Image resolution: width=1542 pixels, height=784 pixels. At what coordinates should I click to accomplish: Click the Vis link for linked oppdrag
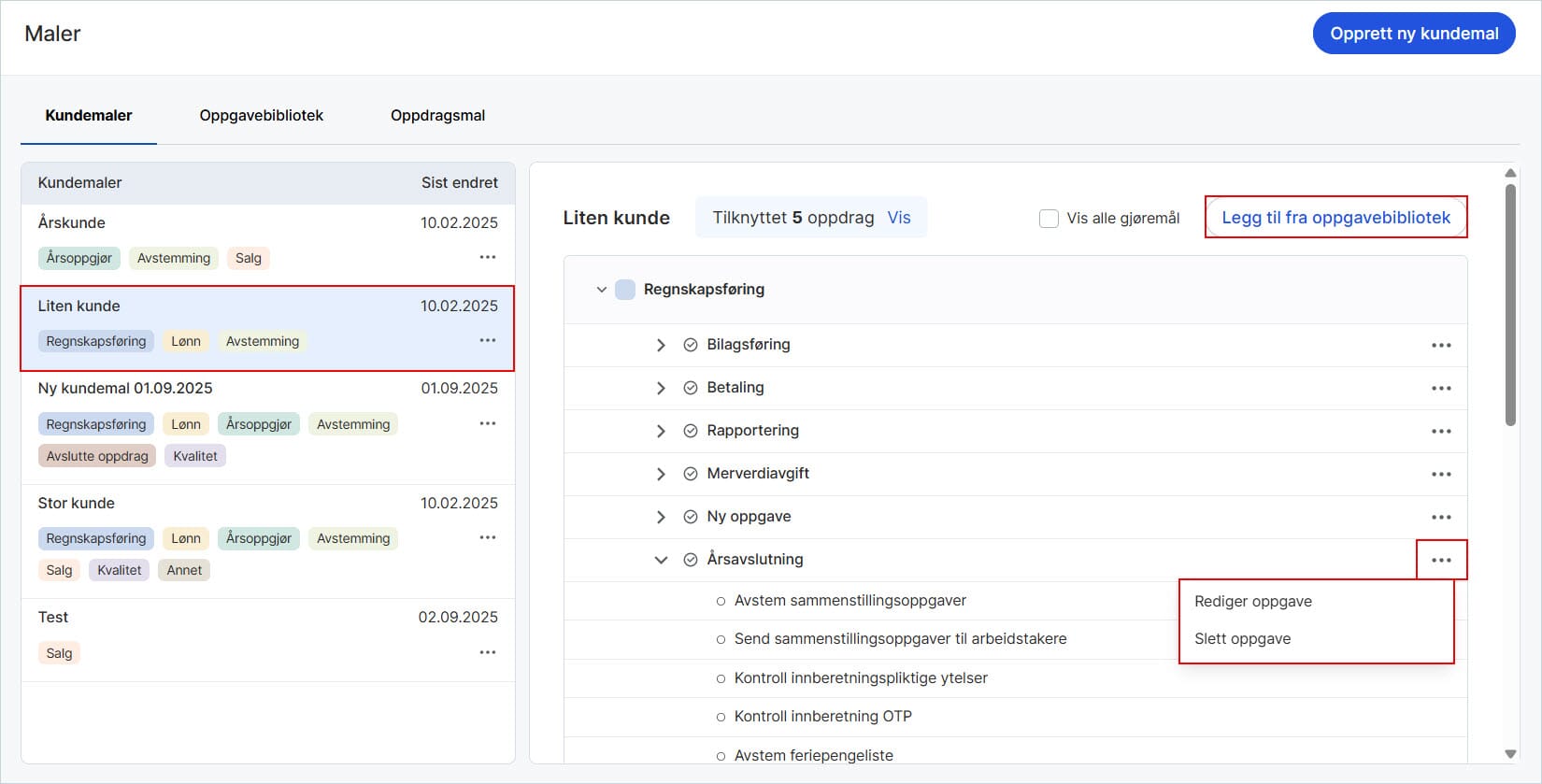(x=898, y=218)
